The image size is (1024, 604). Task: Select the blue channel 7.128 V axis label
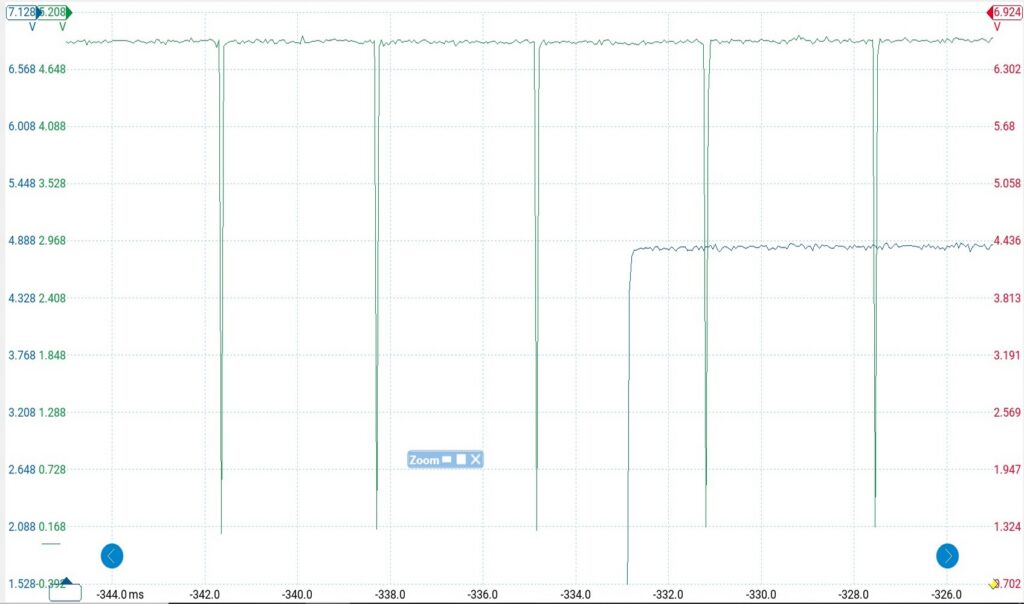pos(21,12)
